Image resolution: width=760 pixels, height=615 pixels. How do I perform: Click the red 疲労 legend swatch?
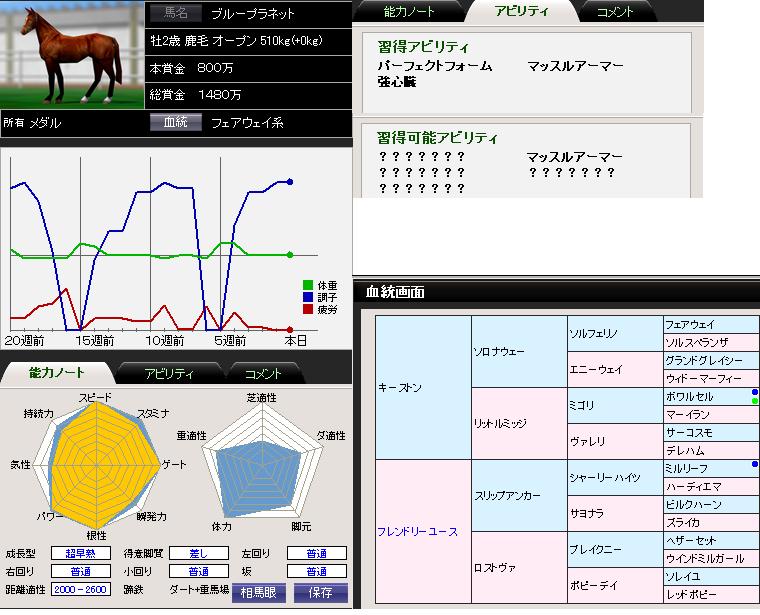[308, 309]
